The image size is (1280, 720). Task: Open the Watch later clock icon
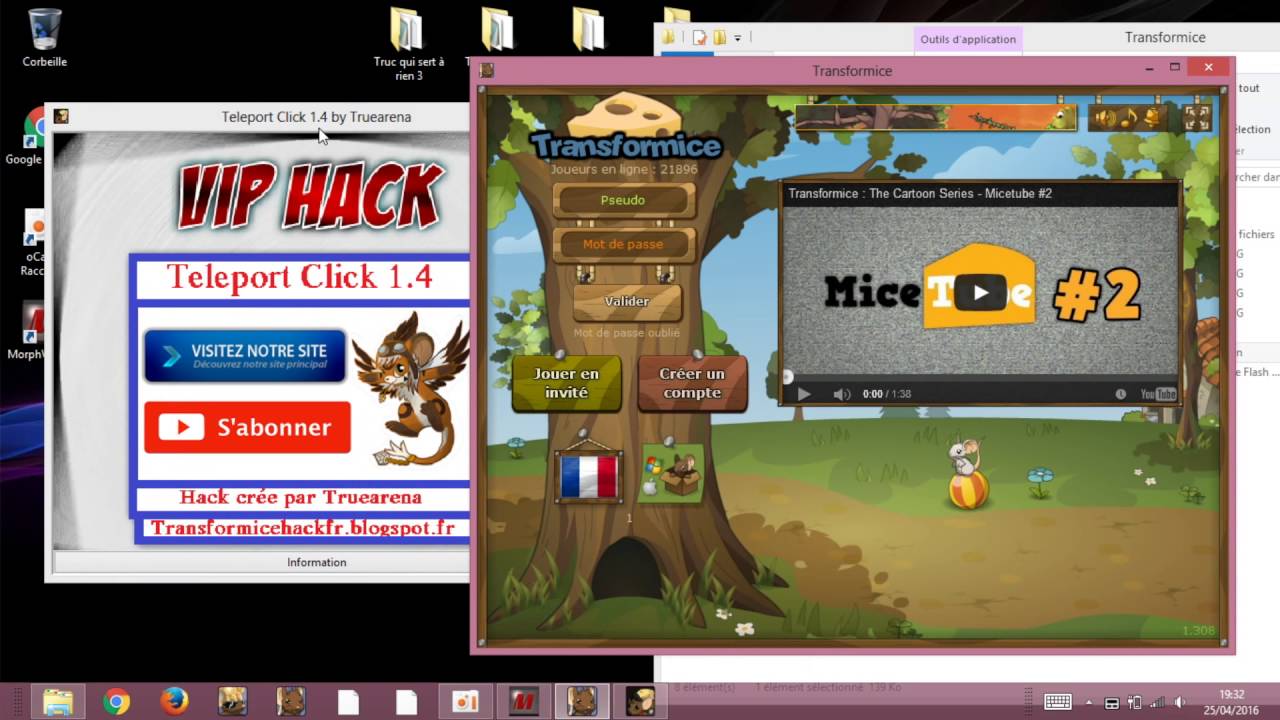click(1121, 394)
